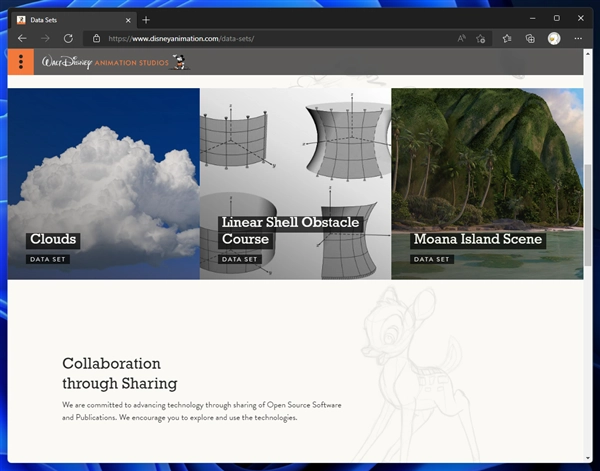The width and height of the screenshot is (600, 471).
Task: View site information via the lock icon
Action: (x=96, y=38)
